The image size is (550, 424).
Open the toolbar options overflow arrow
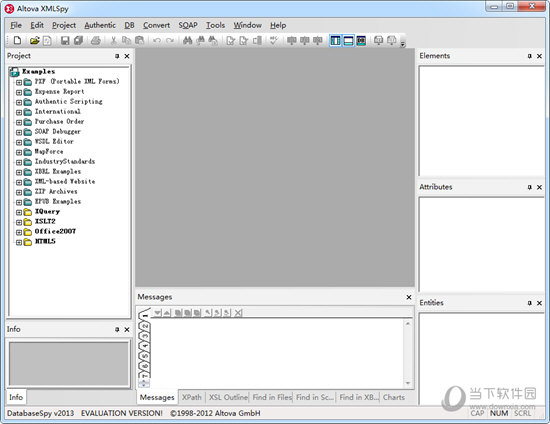(403, 44)
